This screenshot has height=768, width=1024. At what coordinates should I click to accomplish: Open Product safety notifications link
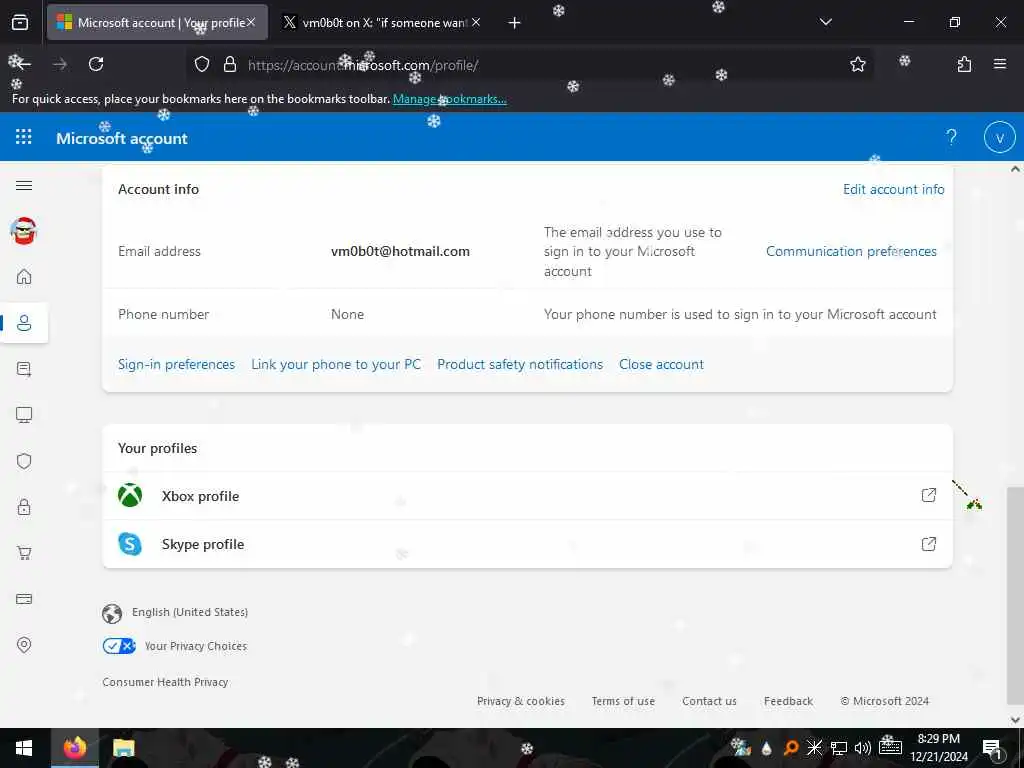coord(520,364)
